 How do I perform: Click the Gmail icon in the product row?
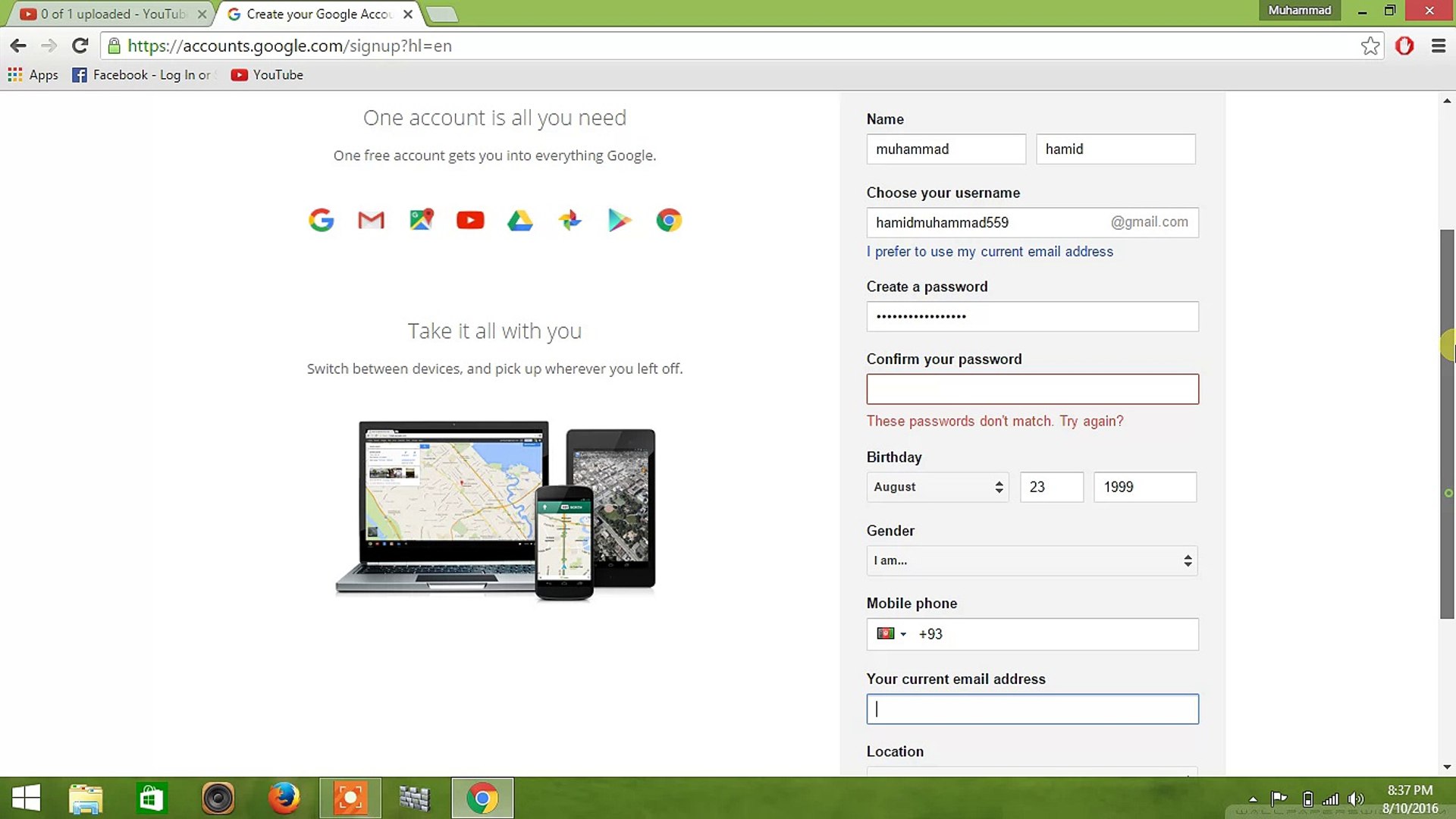click(x=371, y=220)
